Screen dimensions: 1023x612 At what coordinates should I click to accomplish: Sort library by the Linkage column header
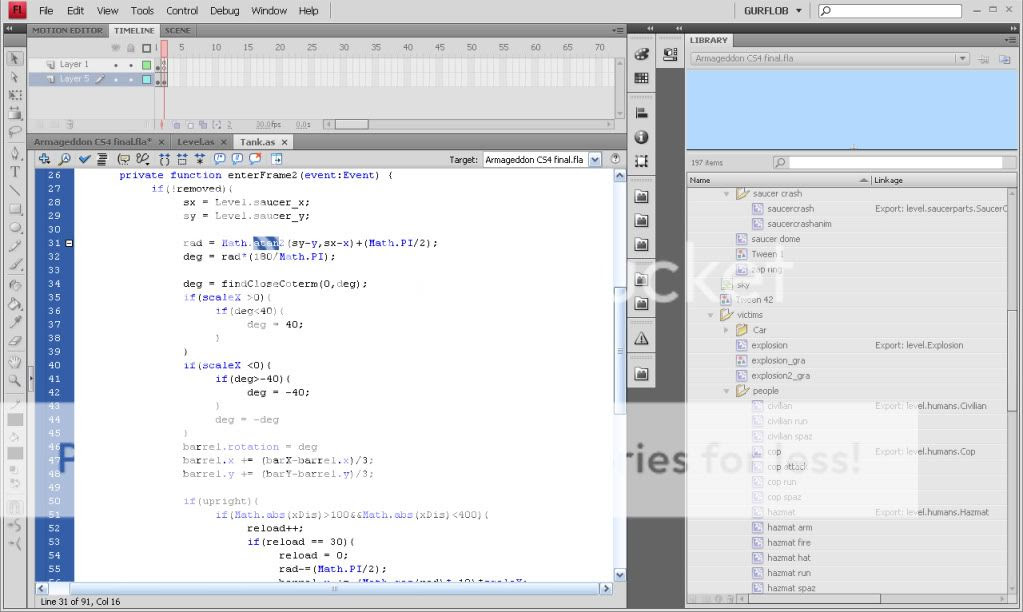coord(890,181)
